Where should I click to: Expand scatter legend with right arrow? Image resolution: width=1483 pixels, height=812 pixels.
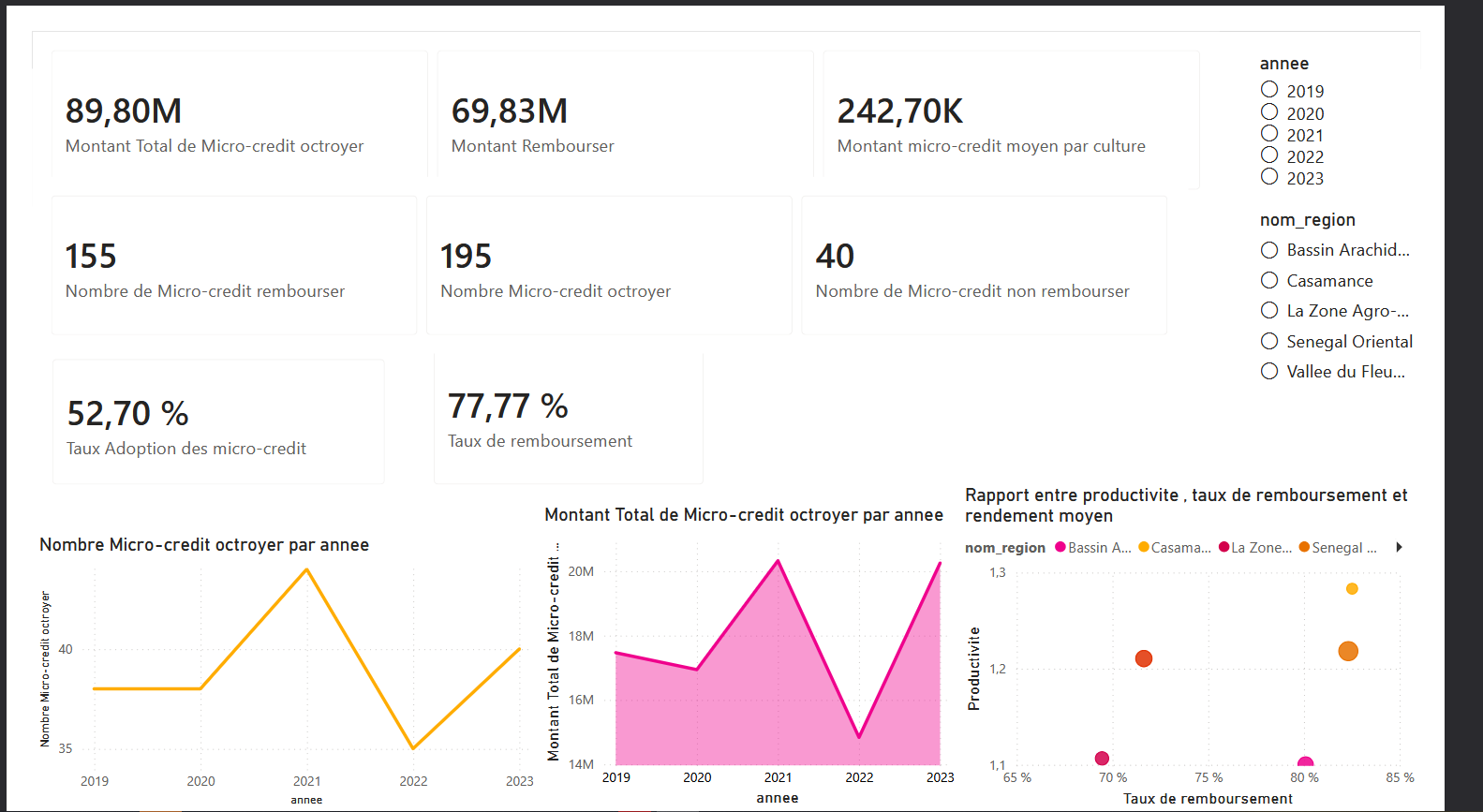point(1399,547)
